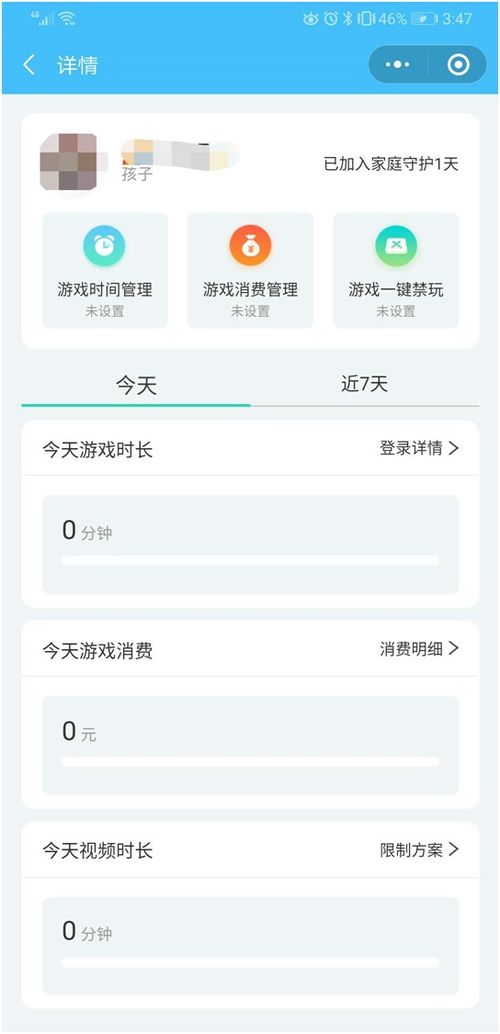Tap the Wi-Fi icon in the status bar
Viewport: 500px width, 1034px height.
point(67,18)
